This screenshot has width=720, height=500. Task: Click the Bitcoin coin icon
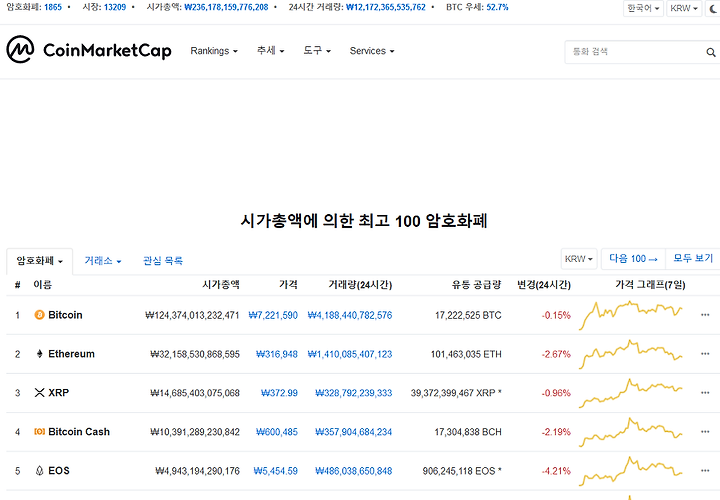point(39,315)
